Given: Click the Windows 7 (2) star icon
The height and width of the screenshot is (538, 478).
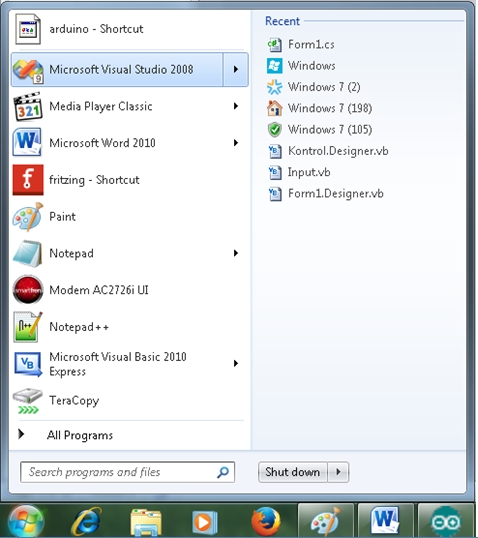Looking at the screenshot, I should [x=275, y=87].
